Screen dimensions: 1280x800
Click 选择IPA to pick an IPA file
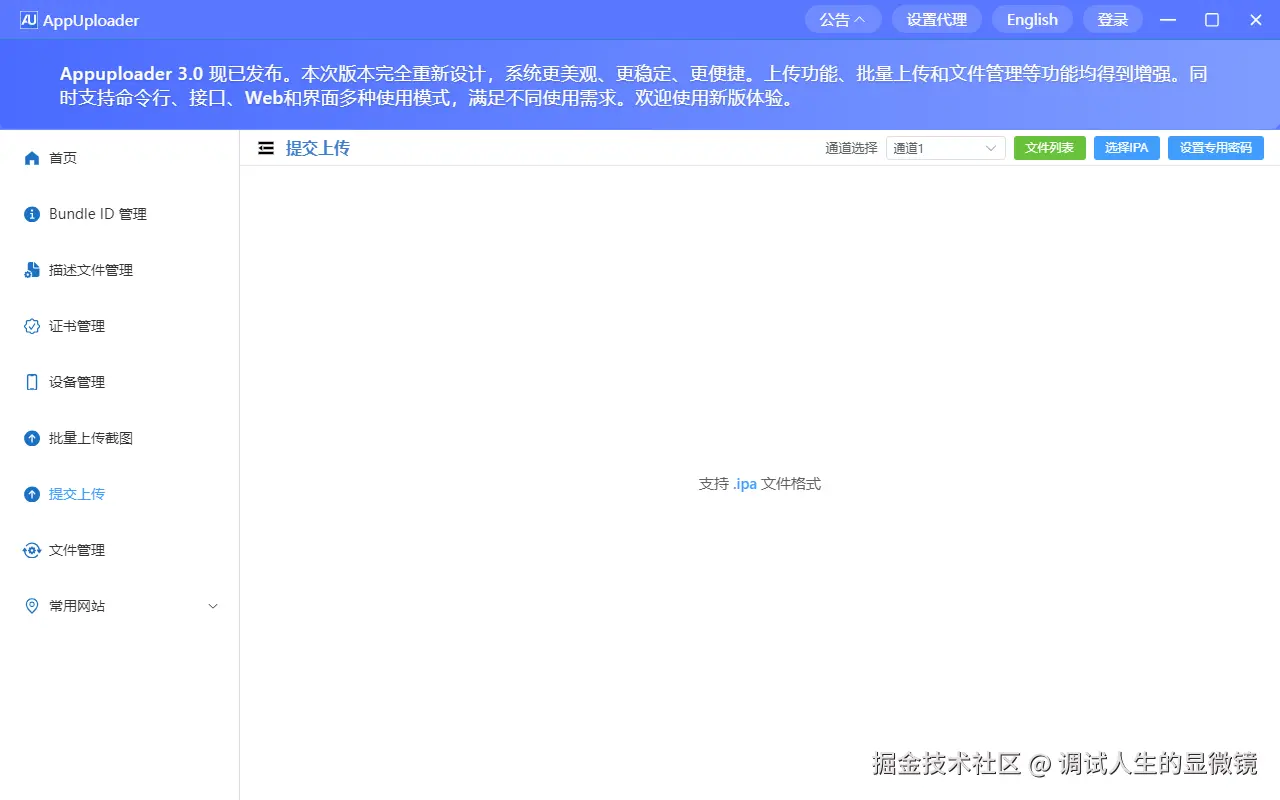tap(1126, 147)
